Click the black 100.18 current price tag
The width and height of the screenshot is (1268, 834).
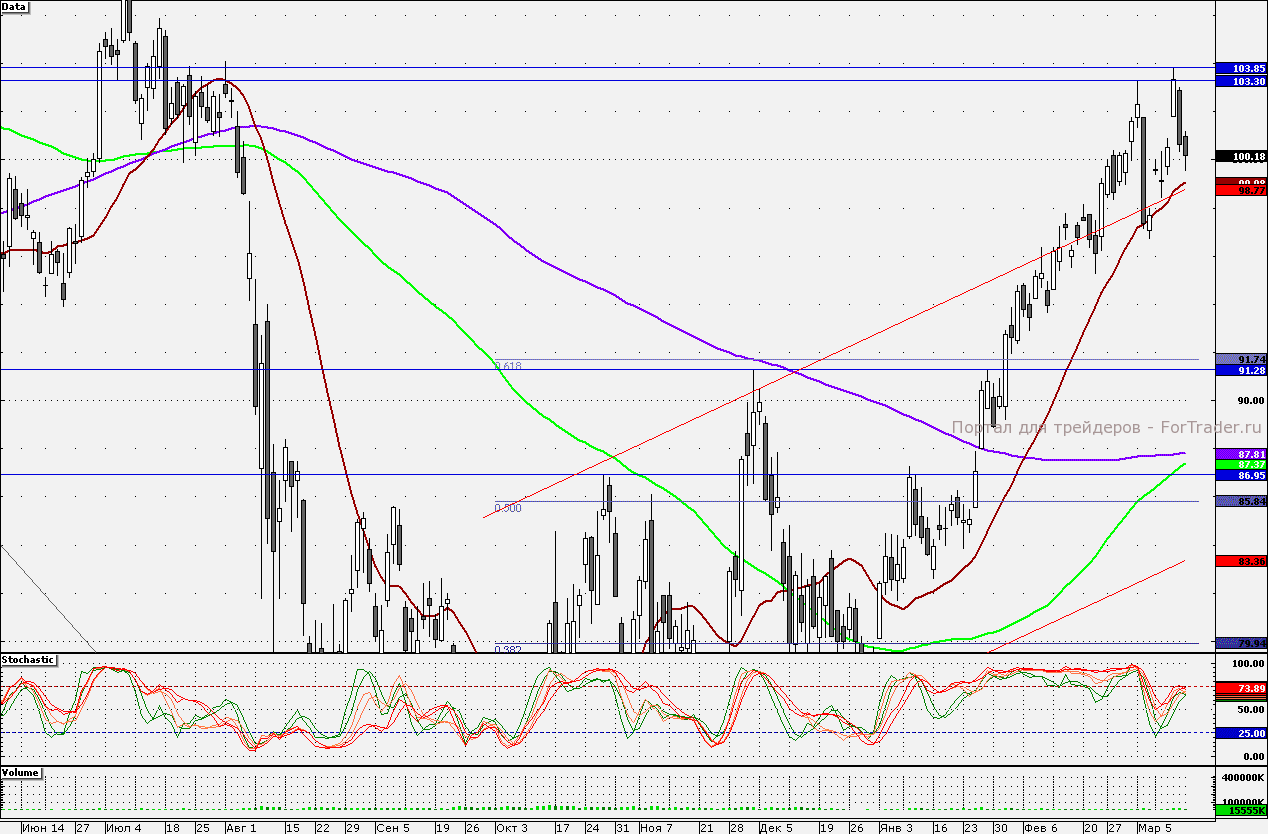point(1239,157)
